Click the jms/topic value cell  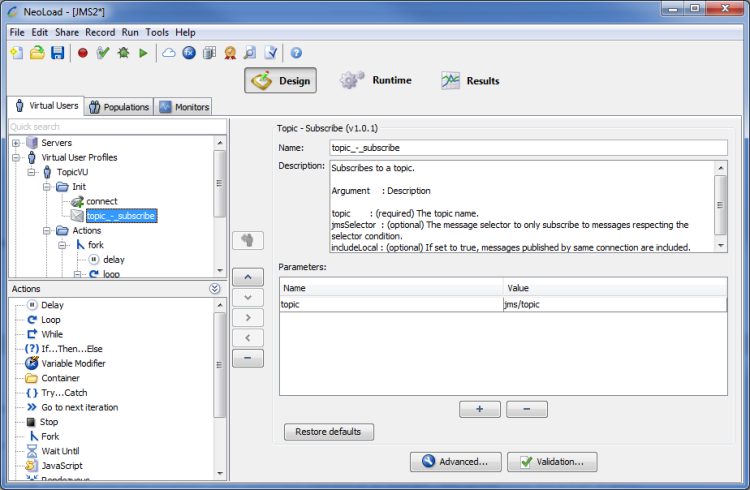[615, 304]
